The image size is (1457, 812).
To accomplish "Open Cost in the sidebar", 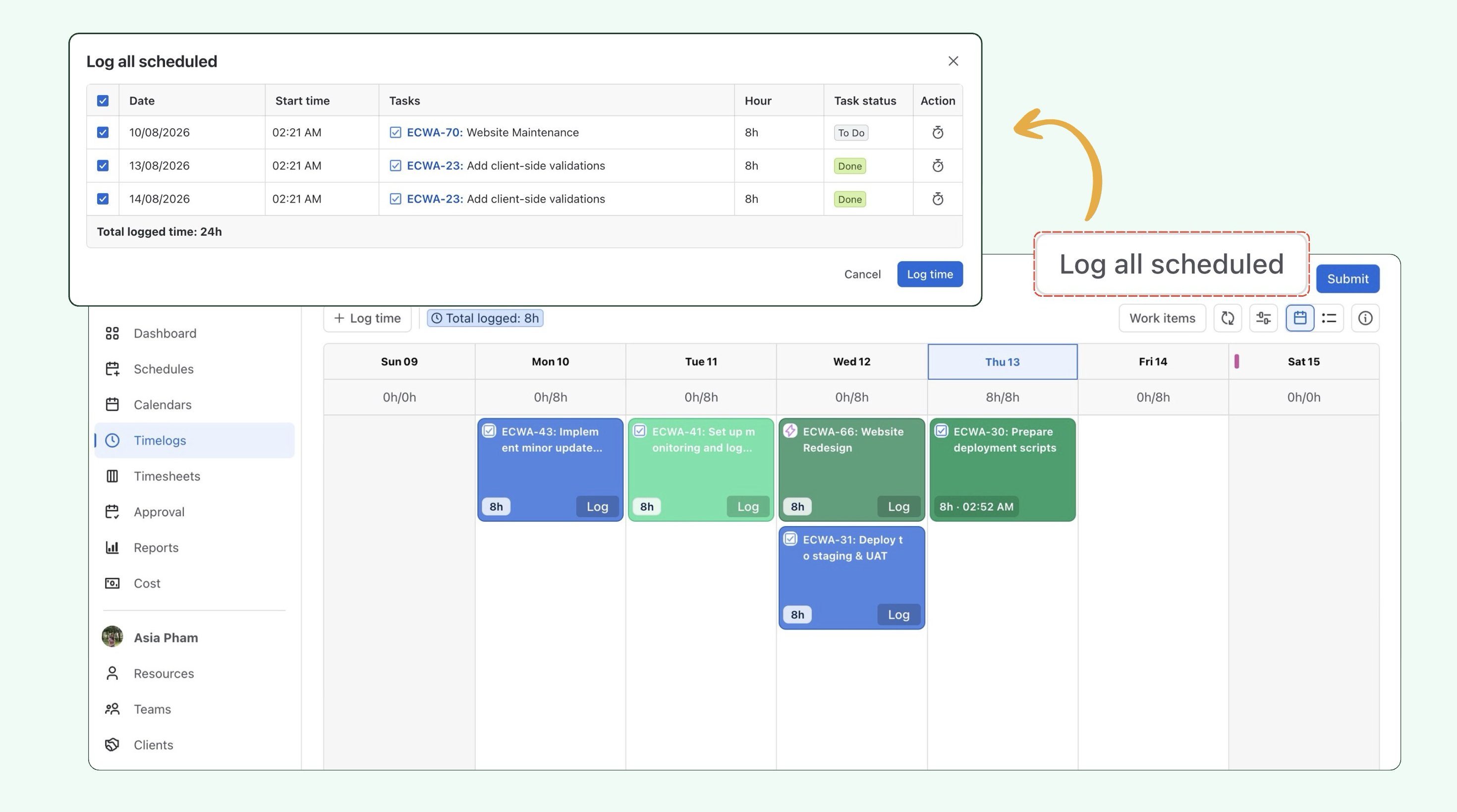I will (194, 583).
